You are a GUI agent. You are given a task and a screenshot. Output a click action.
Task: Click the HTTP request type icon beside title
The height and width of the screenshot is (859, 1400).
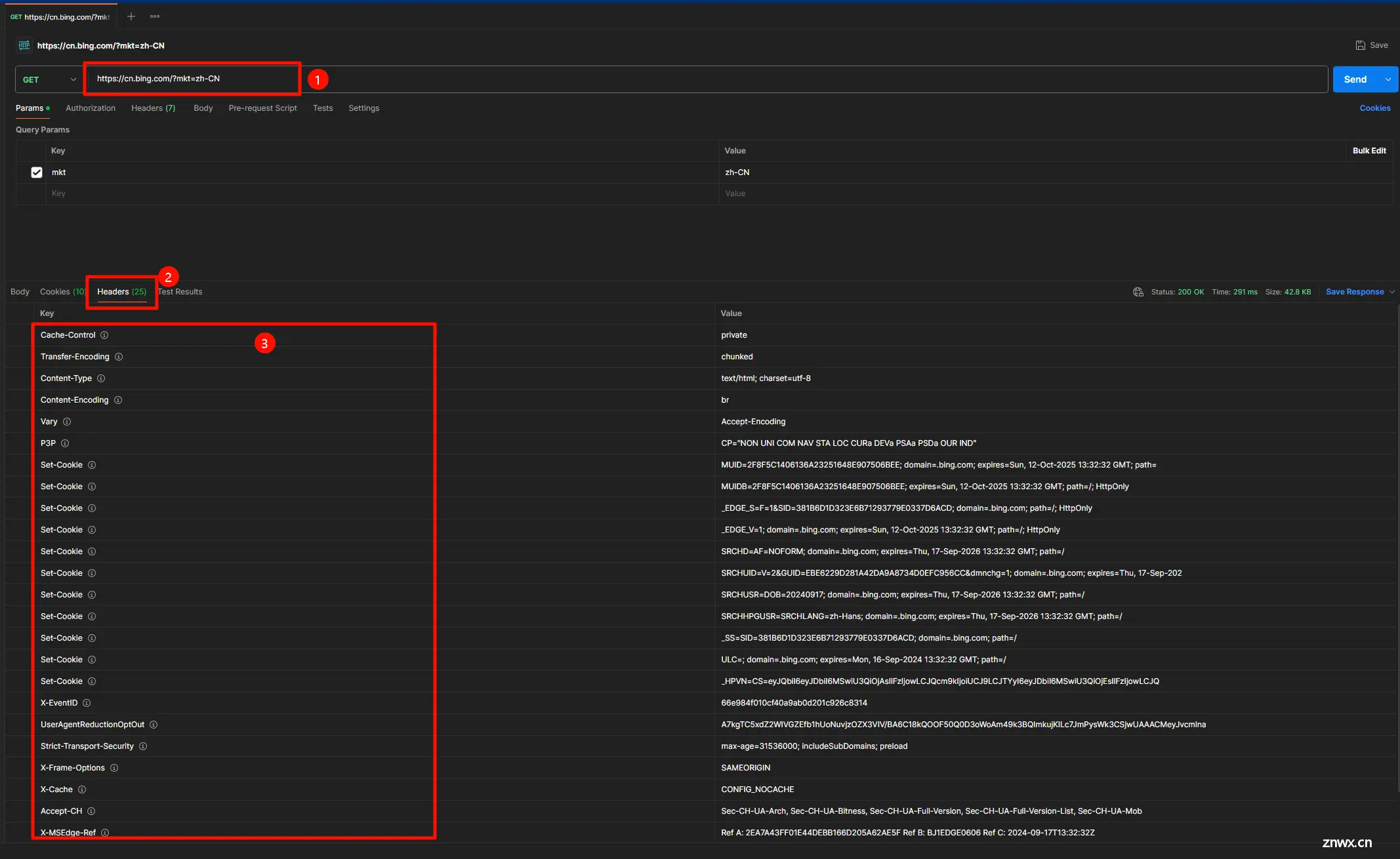(24, 45)
